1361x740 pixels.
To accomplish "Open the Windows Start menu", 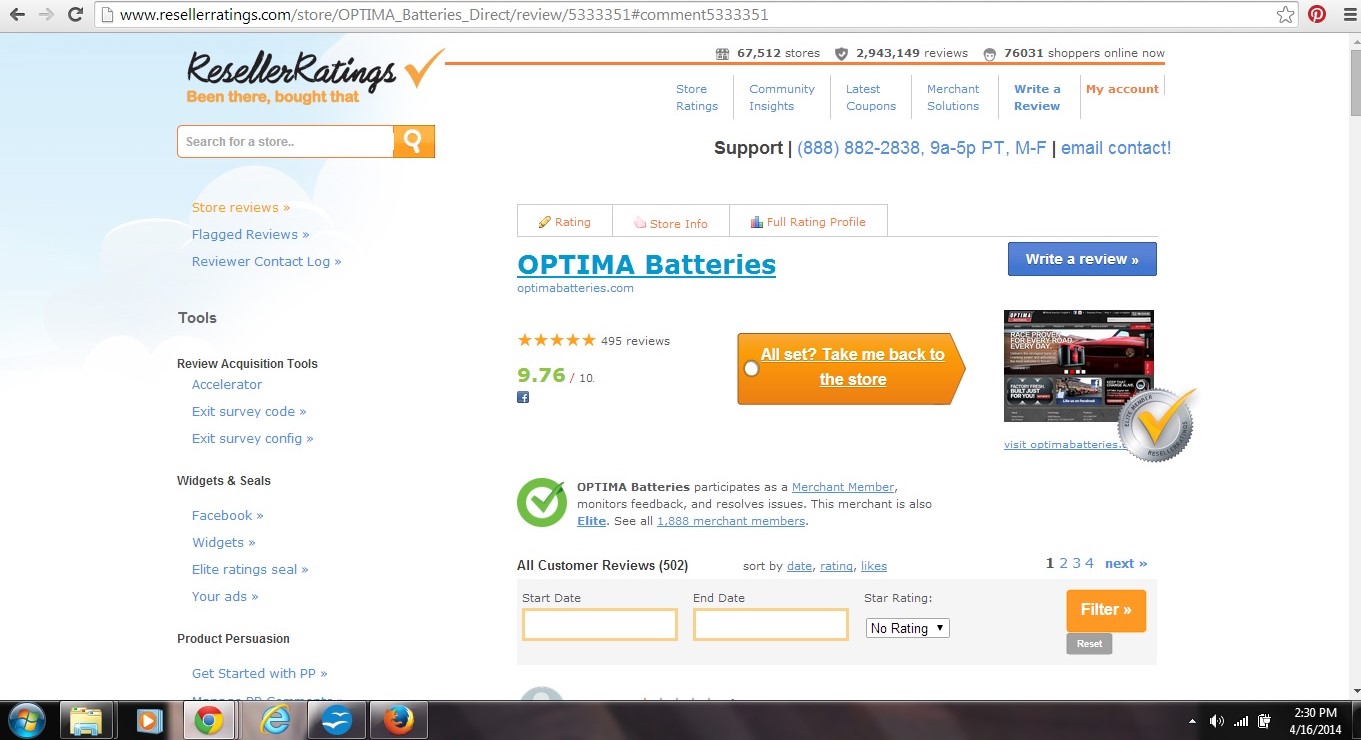I will [26, 720].
